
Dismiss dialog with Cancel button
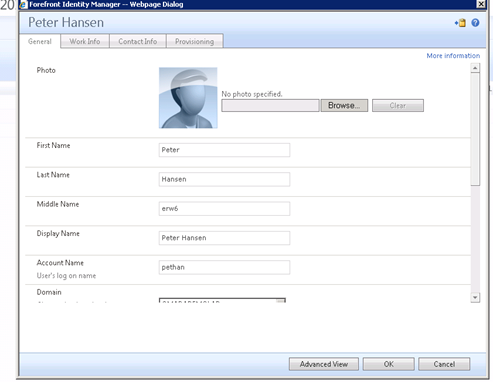tap(444, 364)
